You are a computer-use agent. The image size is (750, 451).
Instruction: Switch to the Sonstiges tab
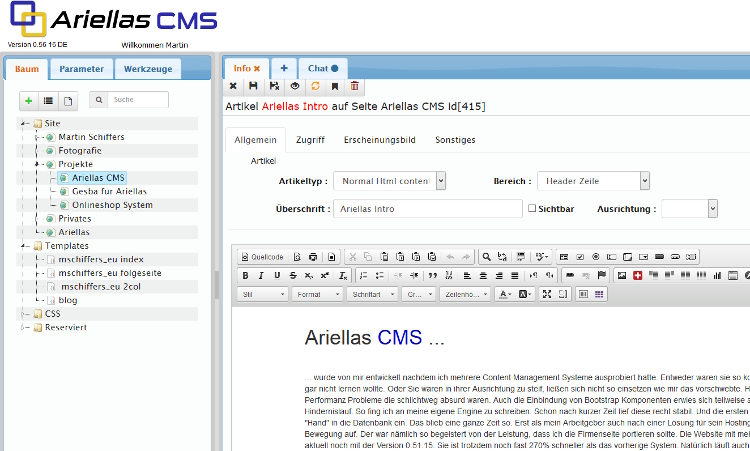tap(455, 140)
